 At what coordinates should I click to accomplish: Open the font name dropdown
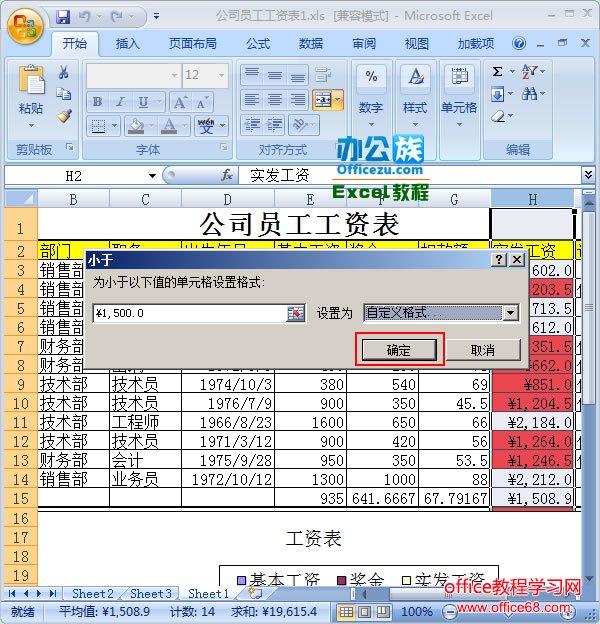point(174,75)
